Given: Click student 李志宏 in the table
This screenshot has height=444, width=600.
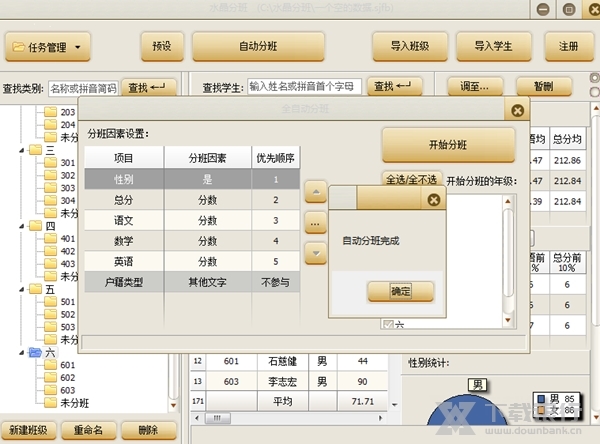Looking at the screenshot, I should point(282,382).
